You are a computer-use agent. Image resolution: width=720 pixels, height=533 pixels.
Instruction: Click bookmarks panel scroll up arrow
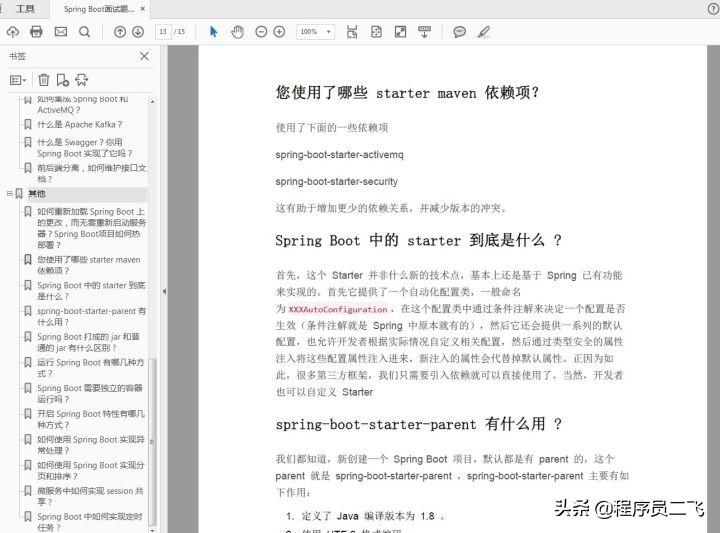[152, 101]
